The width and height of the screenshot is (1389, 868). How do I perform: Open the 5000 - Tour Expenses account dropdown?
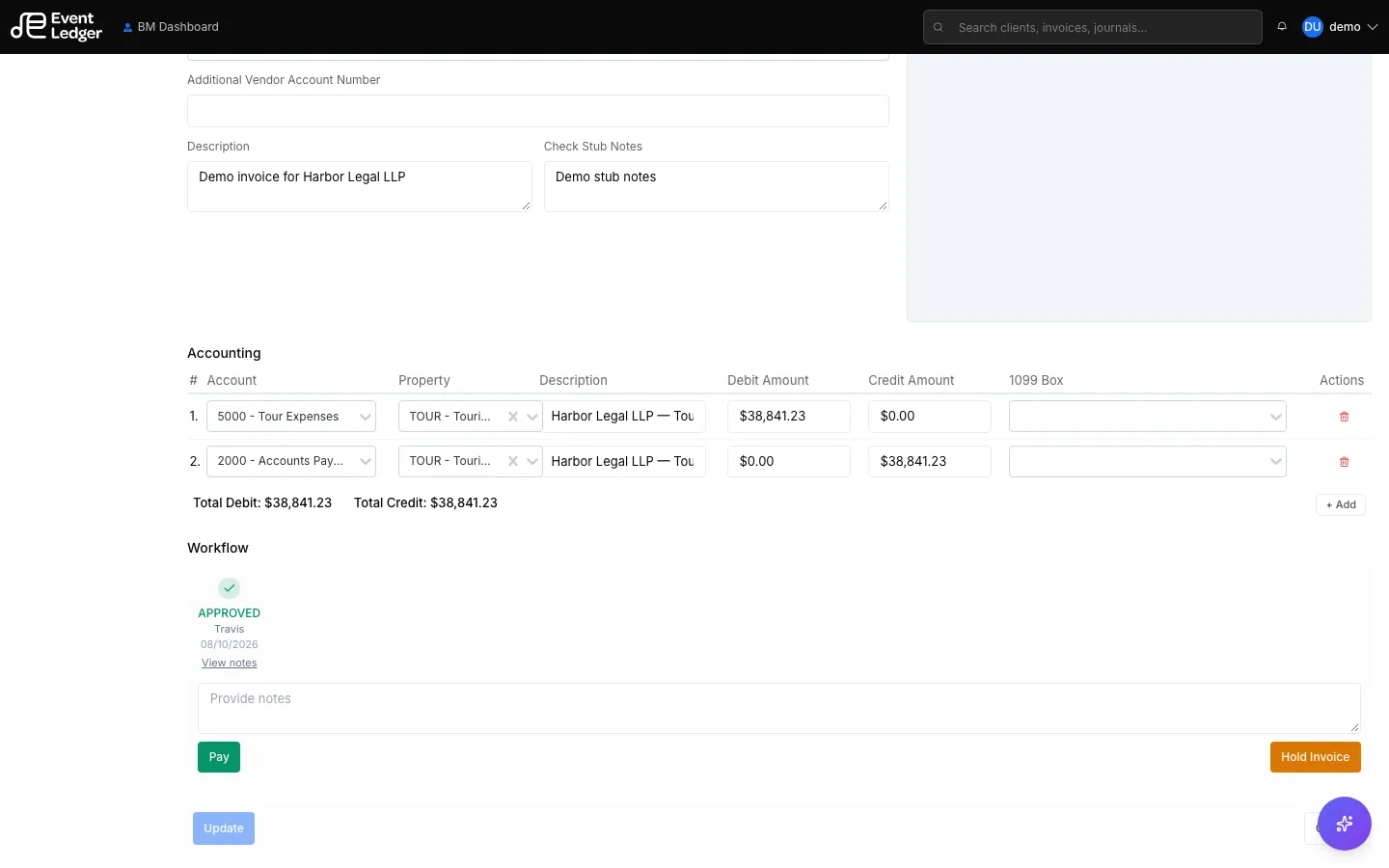[290, 417]
